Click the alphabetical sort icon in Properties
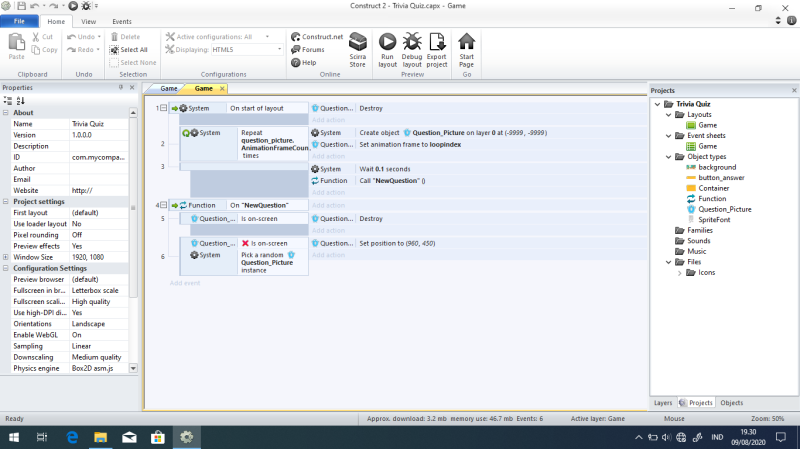Viewport: 800px width, 449px height. tap(20, 101)
